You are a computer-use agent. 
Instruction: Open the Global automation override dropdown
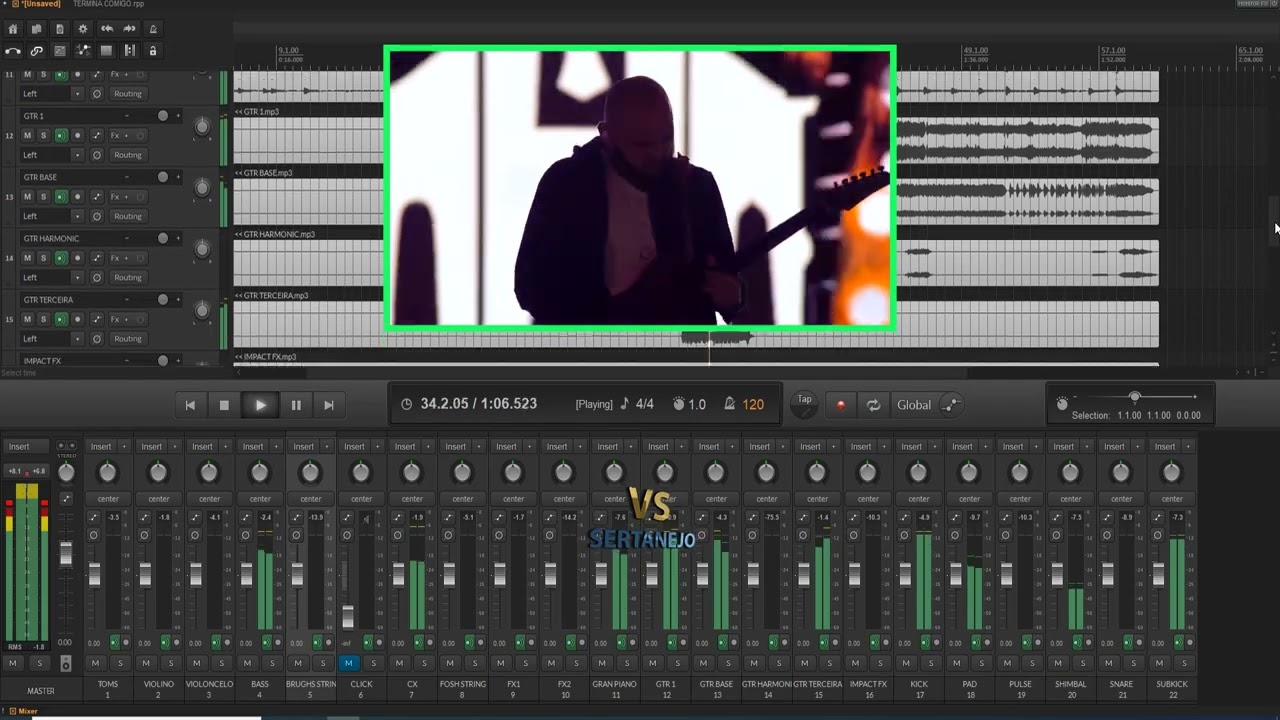point(914,405)
